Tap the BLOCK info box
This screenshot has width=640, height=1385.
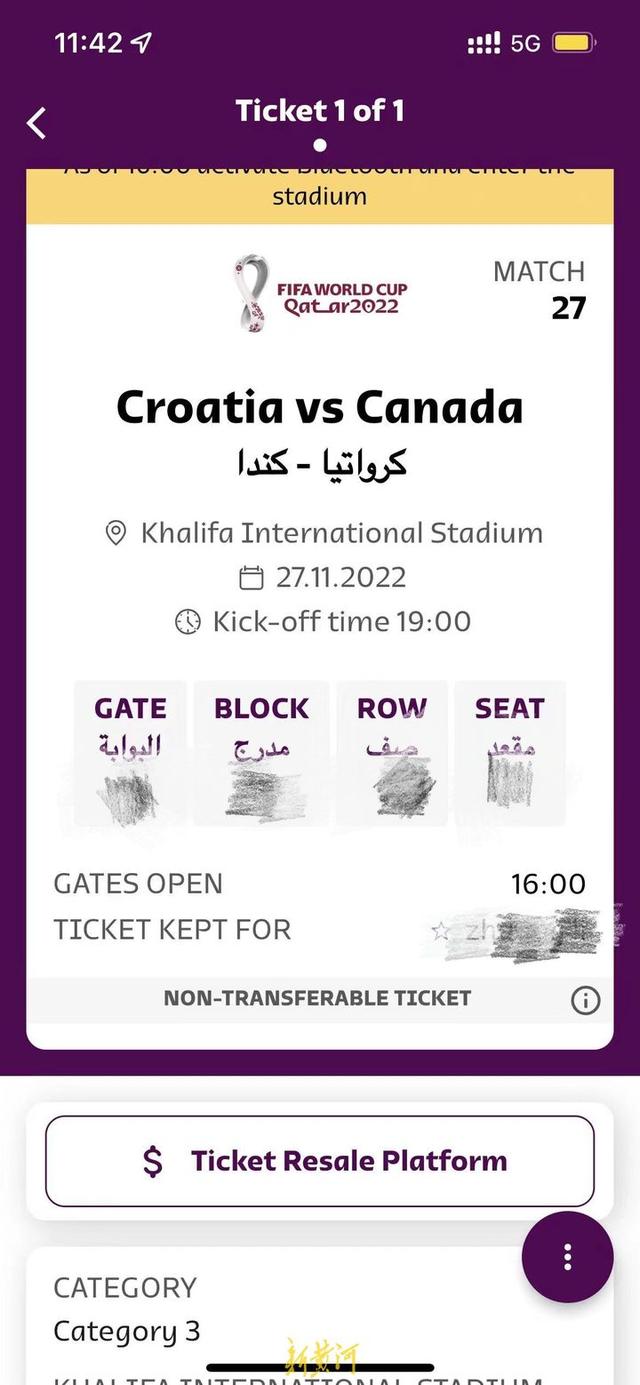pos(261,753)
